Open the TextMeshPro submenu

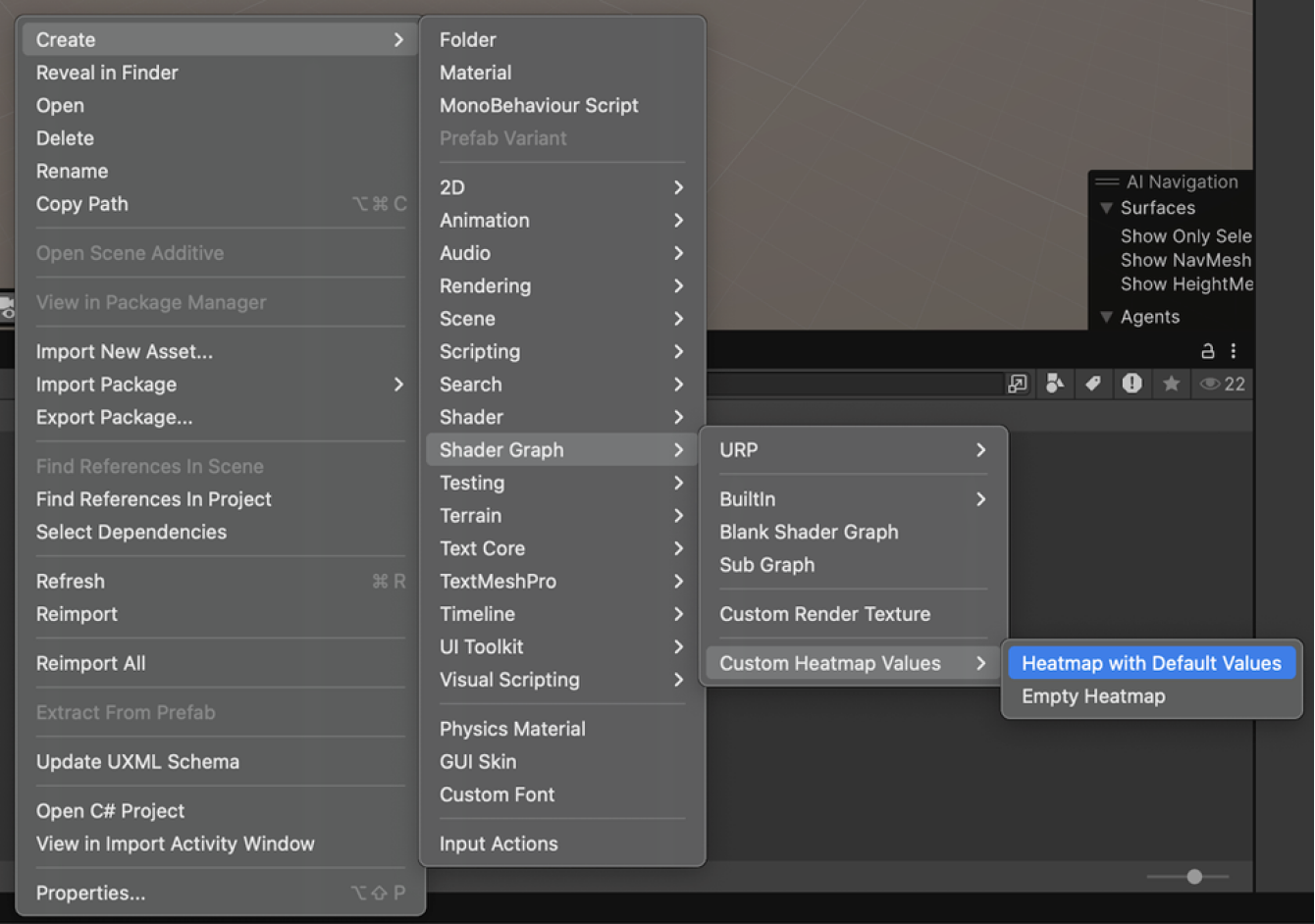pos(561,581)
